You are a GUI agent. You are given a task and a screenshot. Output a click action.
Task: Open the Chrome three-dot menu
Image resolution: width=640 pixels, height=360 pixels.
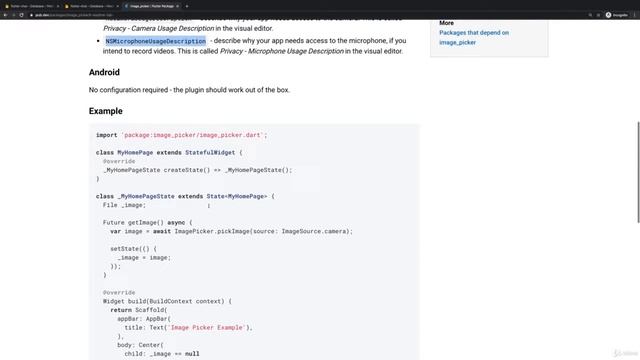tap(635, 15)
